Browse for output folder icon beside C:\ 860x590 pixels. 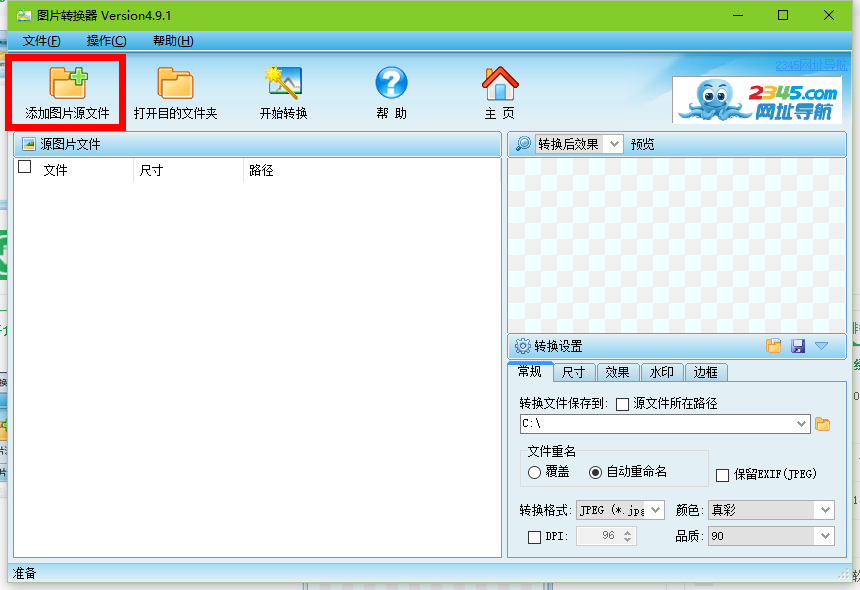tap(822, 424)
